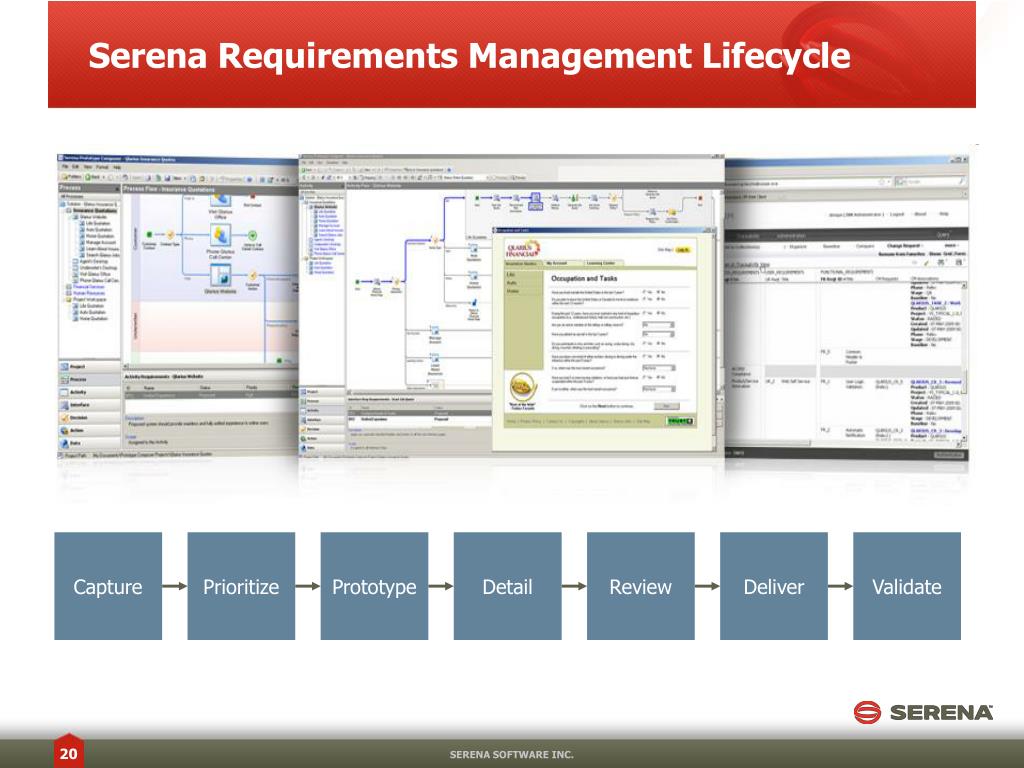Click the Back toolbar button in left window
Screen dimensions: 1024x768
[x=95, y=177]
